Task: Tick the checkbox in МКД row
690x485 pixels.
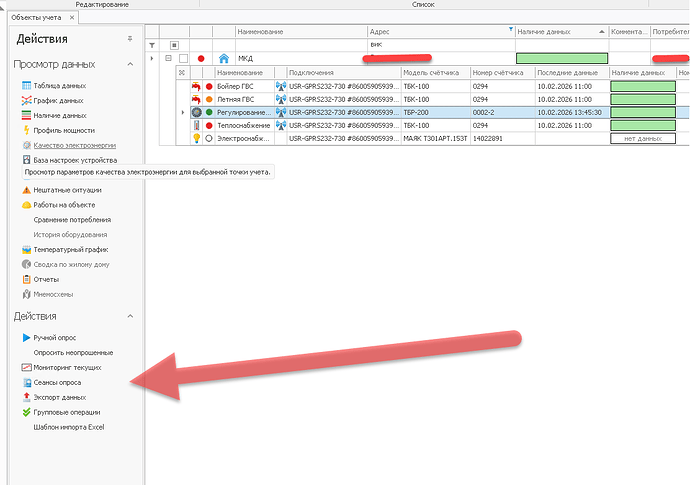Action: pyautogui.click(x=183, y=58)
